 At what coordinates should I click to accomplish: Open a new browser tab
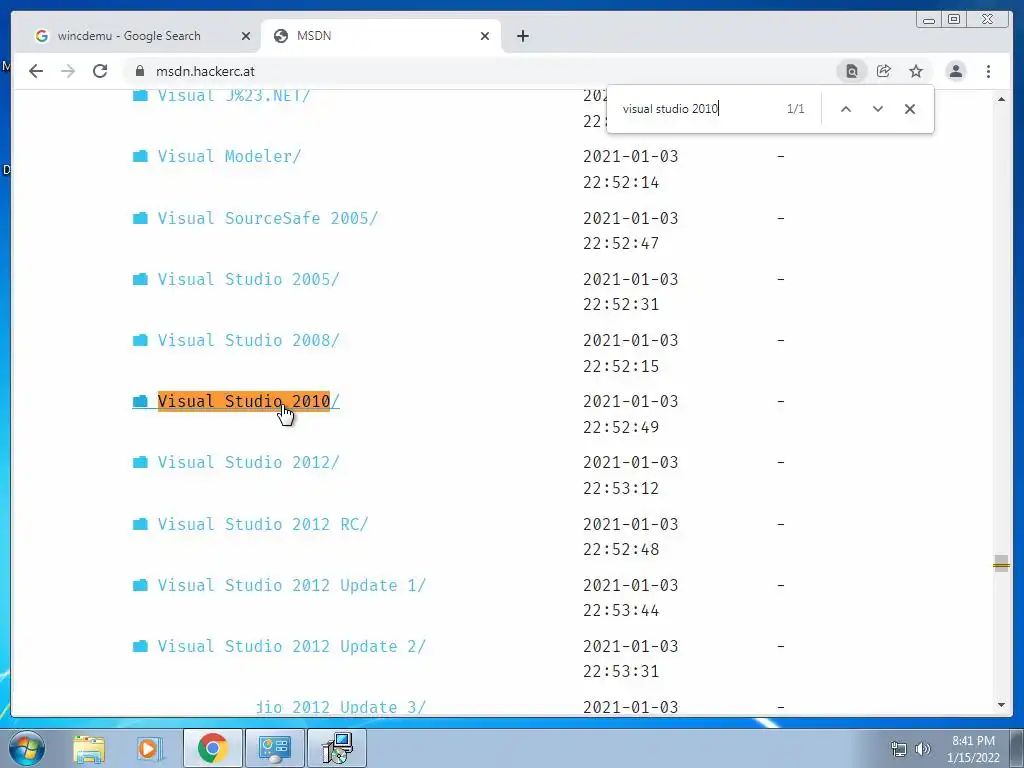click(x=522, y=36)
